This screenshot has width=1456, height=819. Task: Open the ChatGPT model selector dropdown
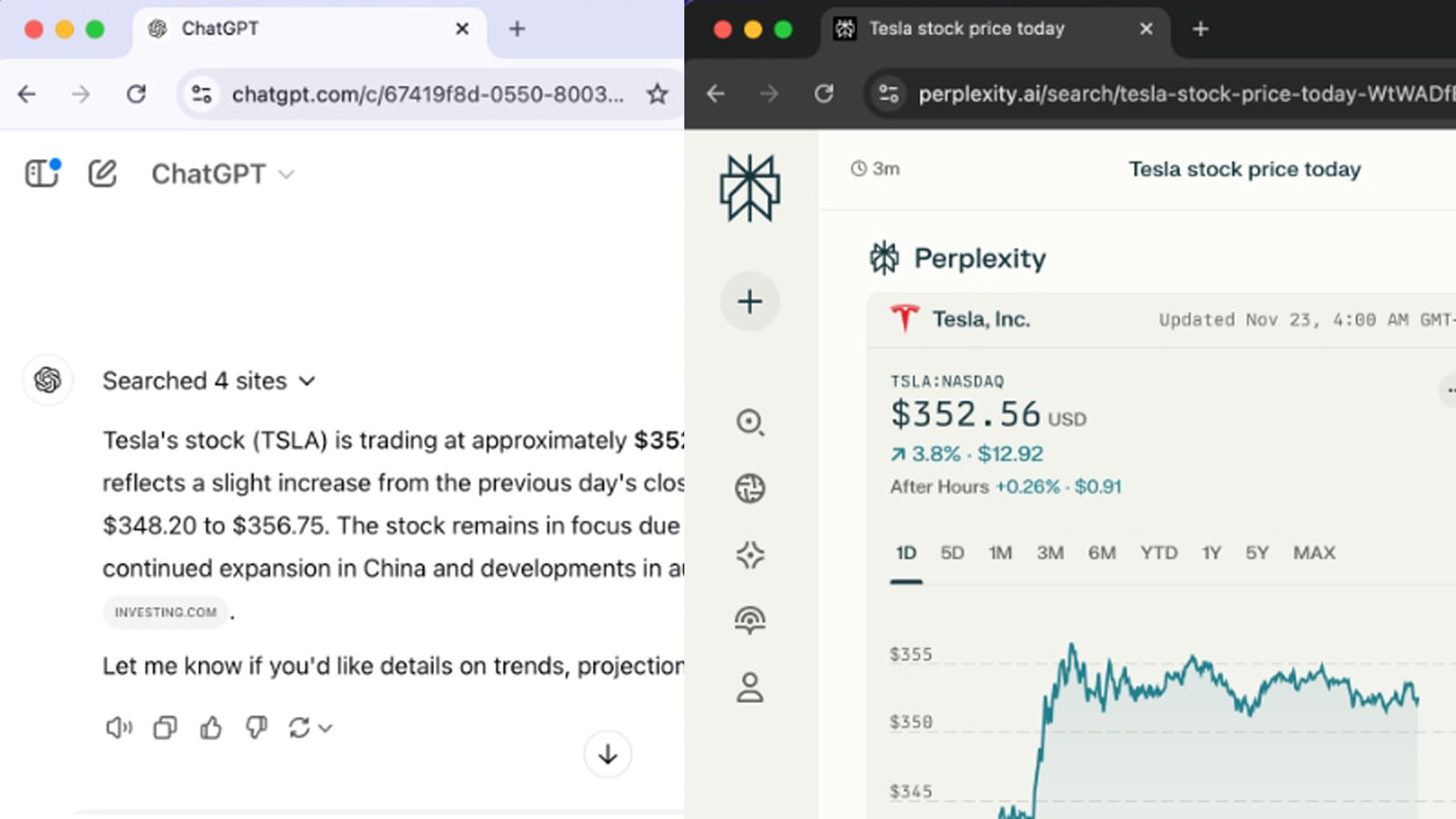[x=223, y=174]
